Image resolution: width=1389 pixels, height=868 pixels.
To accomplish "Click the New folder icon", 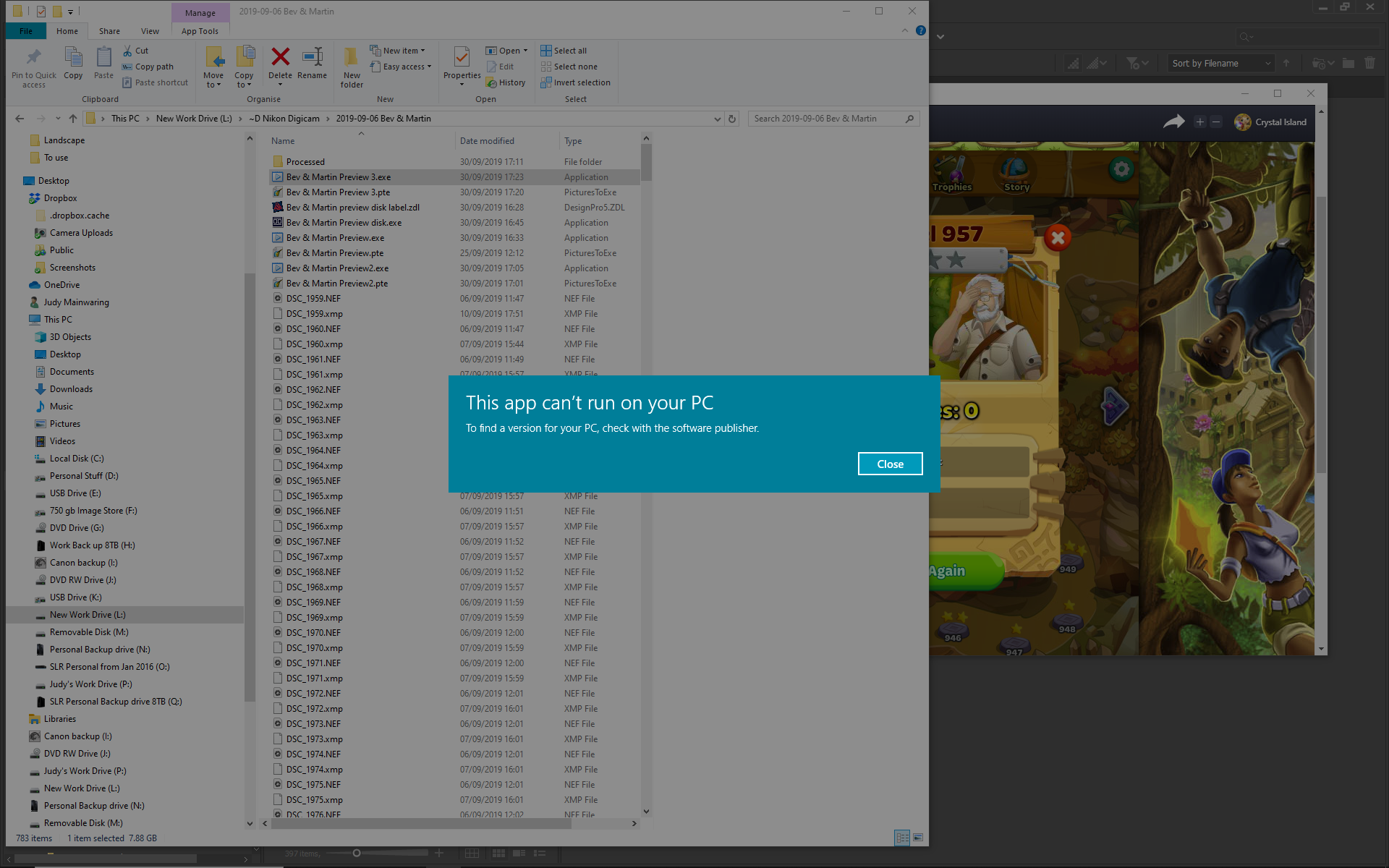I will click(352, 57).
